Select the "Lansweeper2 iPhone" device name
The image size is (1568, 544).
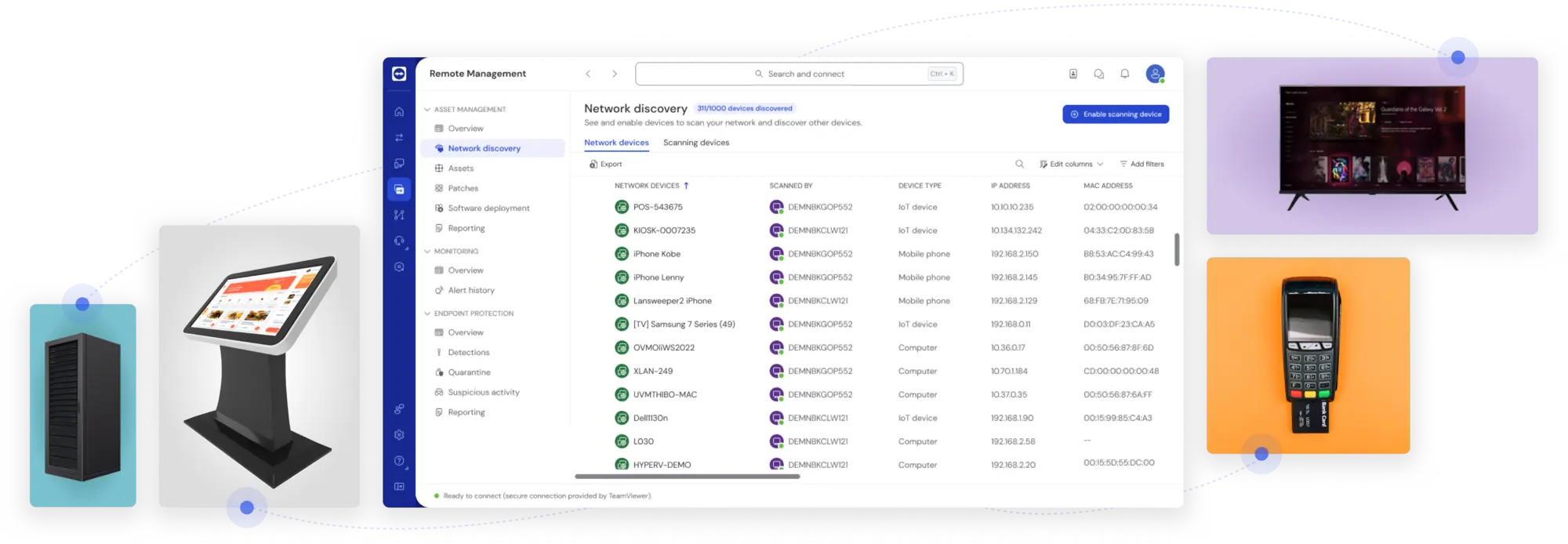(673, 301)
